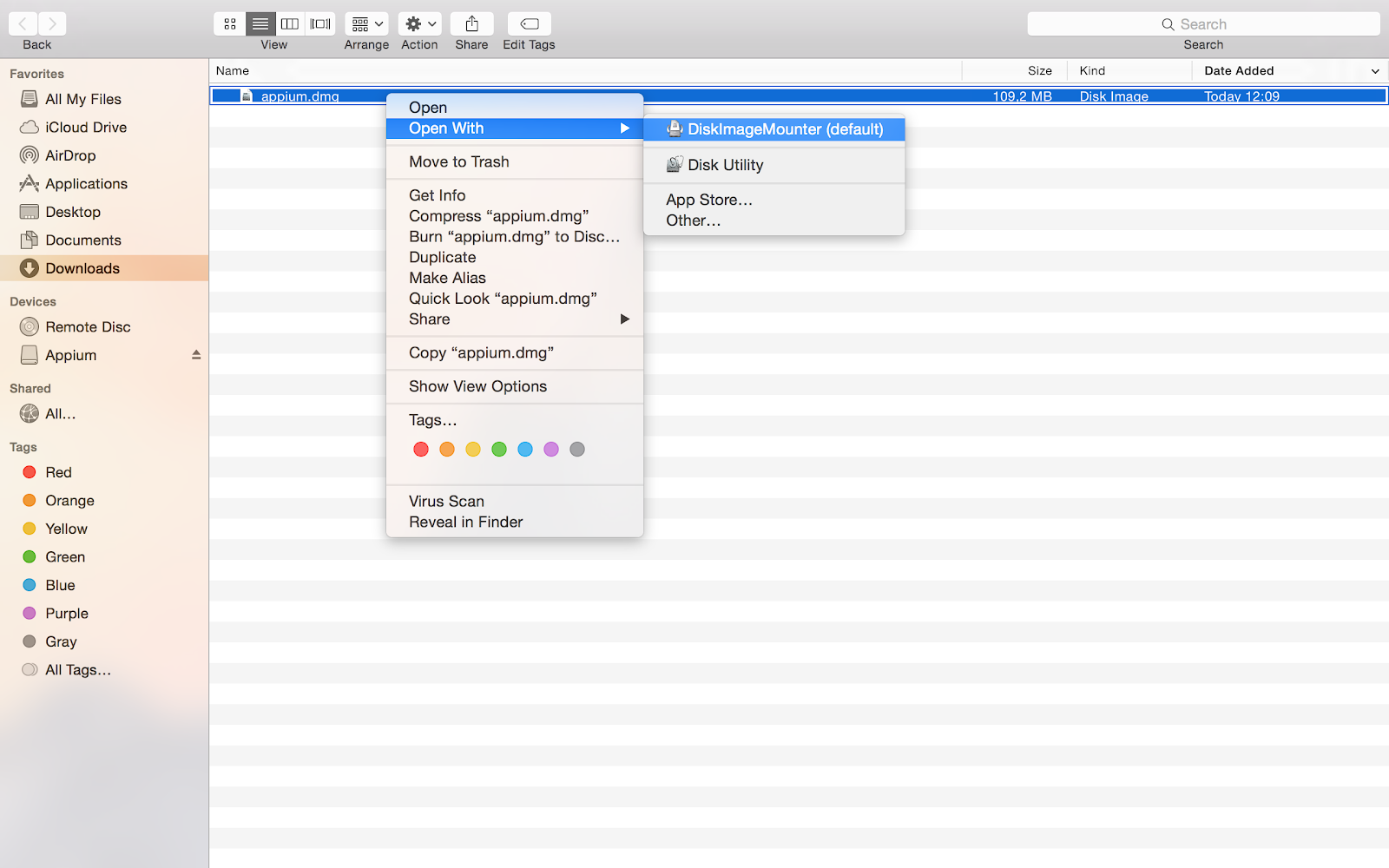Choose Open in context menu
This screenshot has width=1389, height=868.
(x=515, y=108)
